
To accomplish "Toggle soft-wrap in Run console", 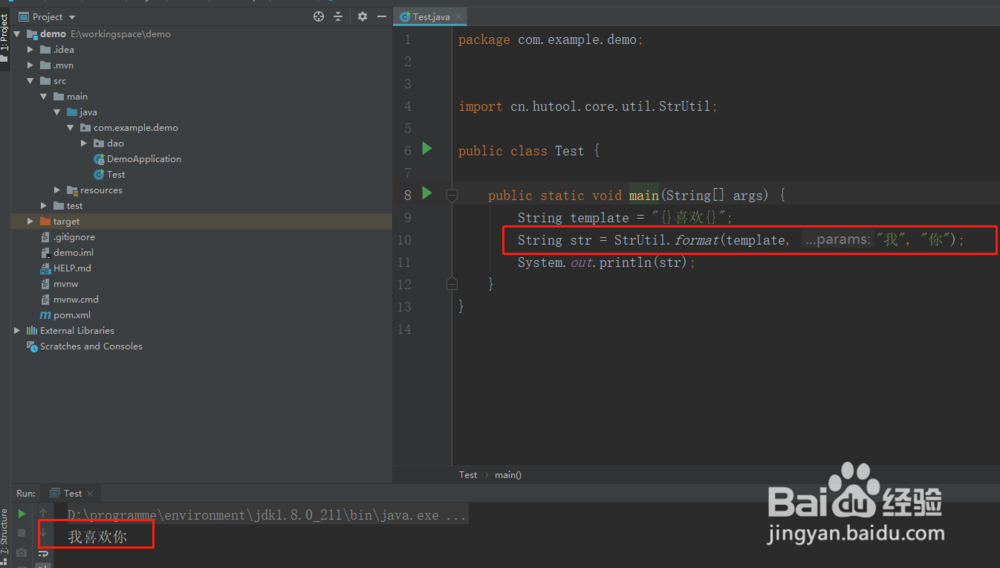I will coord(43,553).
